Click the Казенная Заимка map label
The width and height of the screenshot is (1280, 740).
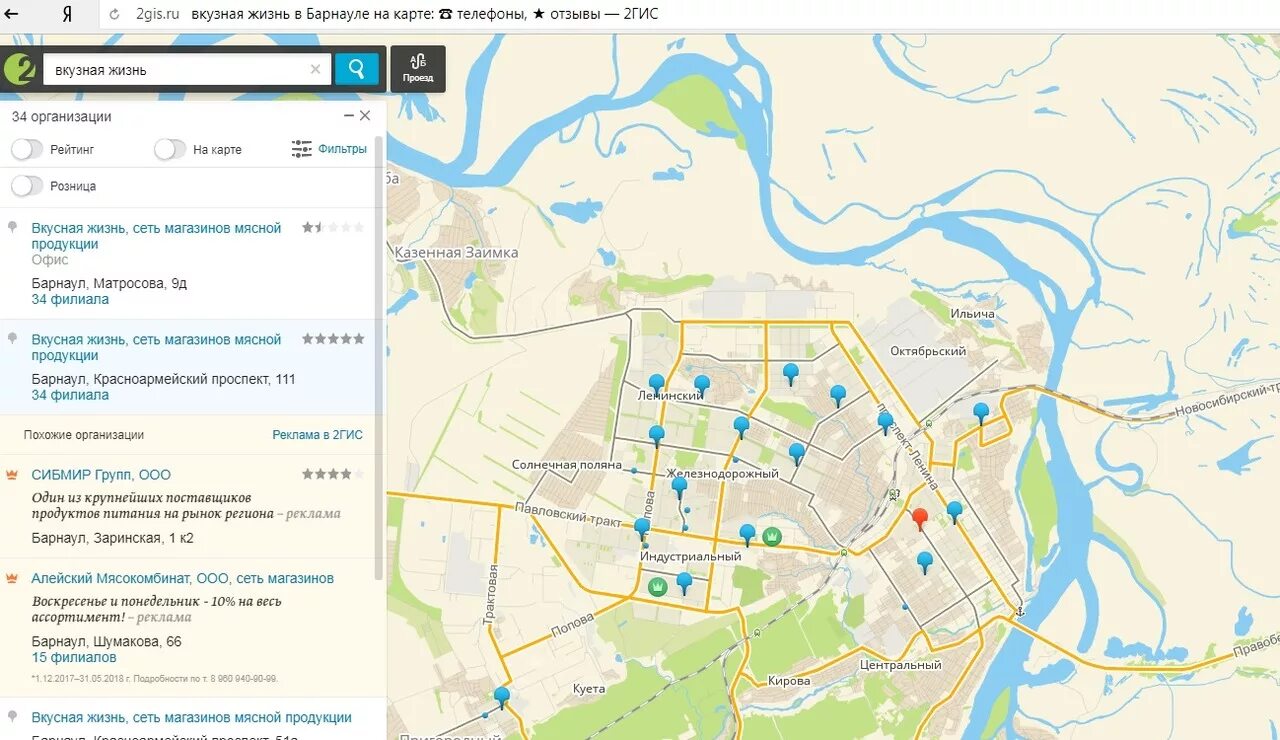click(x=456, y=253)
